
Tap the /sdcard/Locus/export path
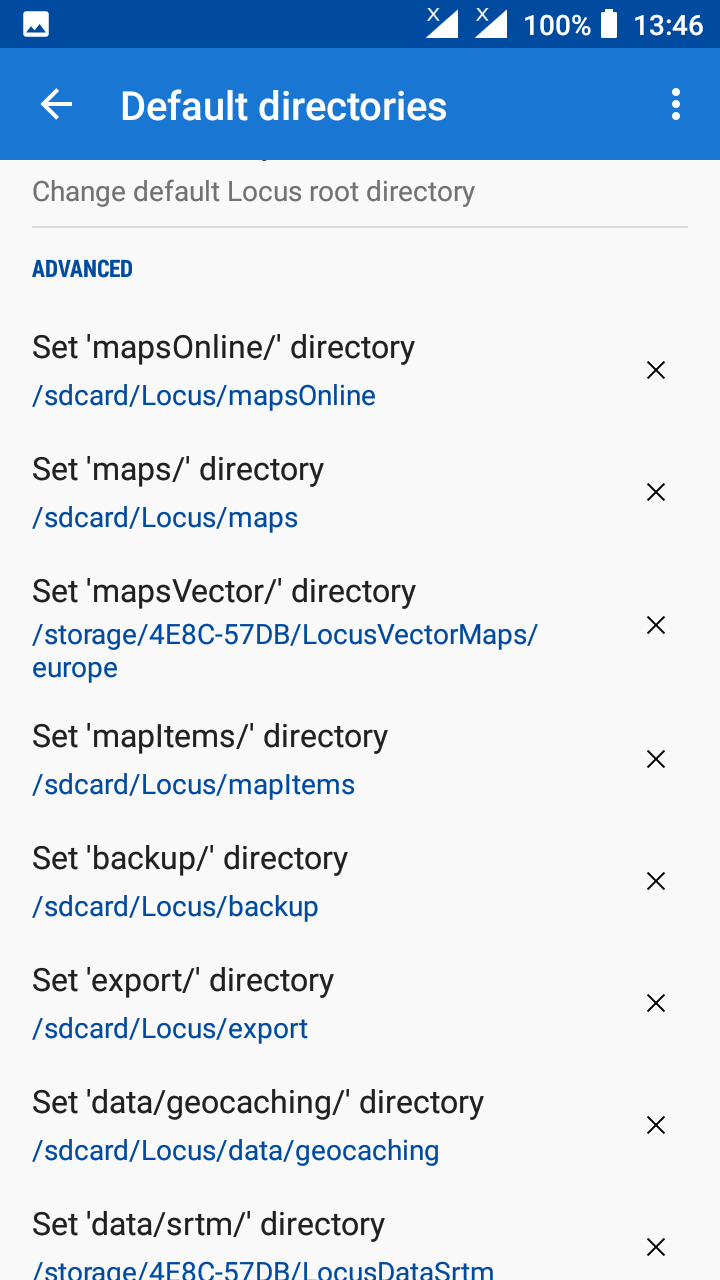[x=170, y=1029]
